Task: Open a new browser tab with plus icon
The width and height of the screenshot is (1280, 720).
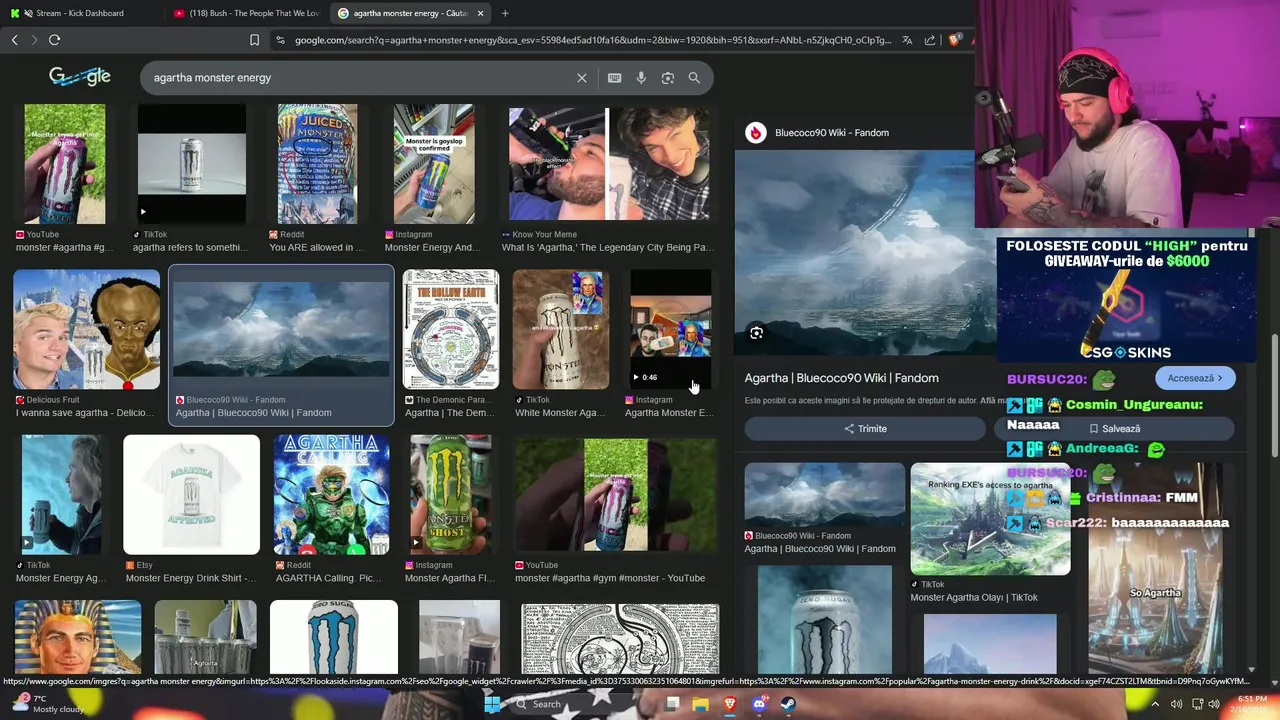Action: [504, 13]
